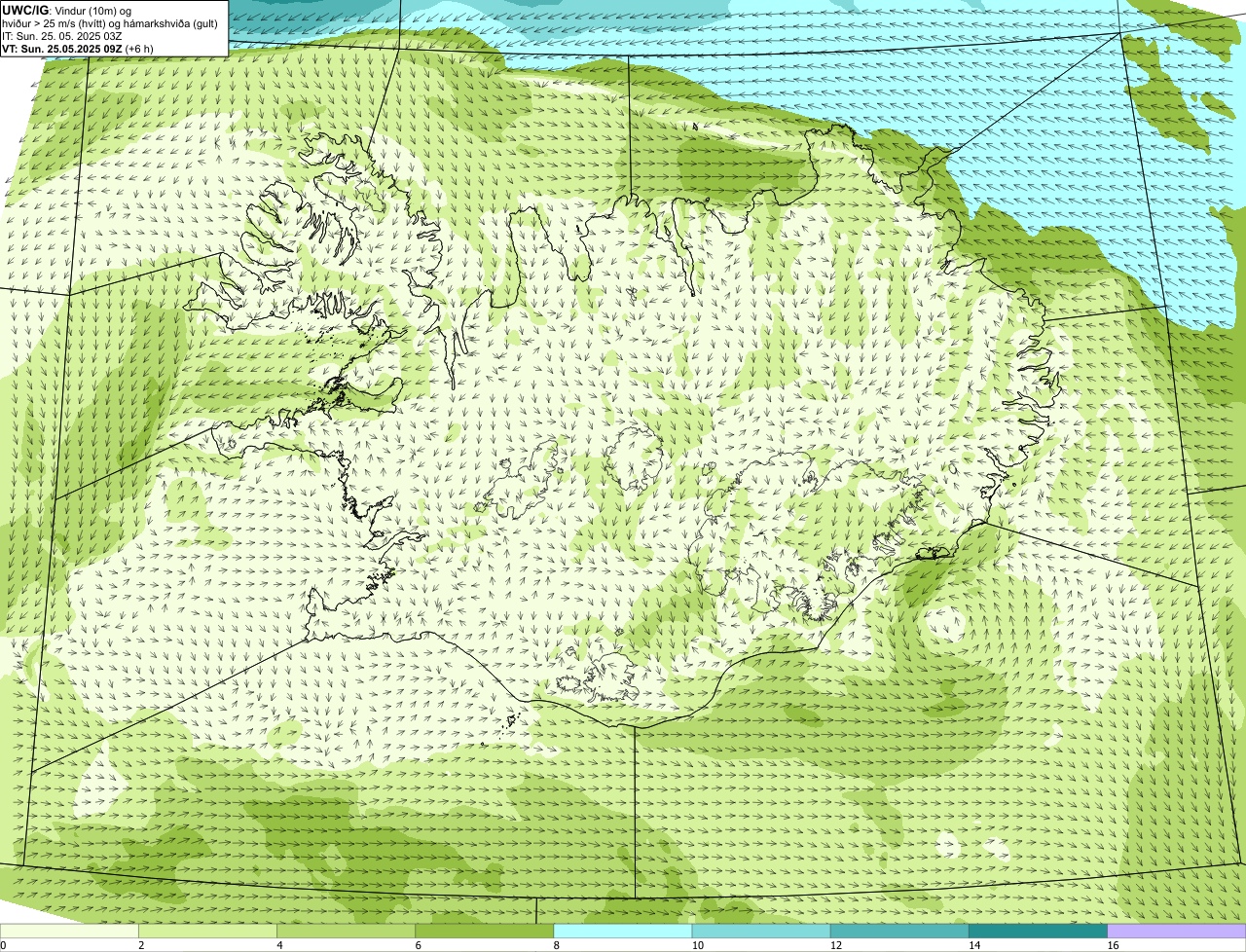Viewport: 1246px width, 952px height.
Task: Click the medium green 4–6 legend swatch
Action: (347, 932)
